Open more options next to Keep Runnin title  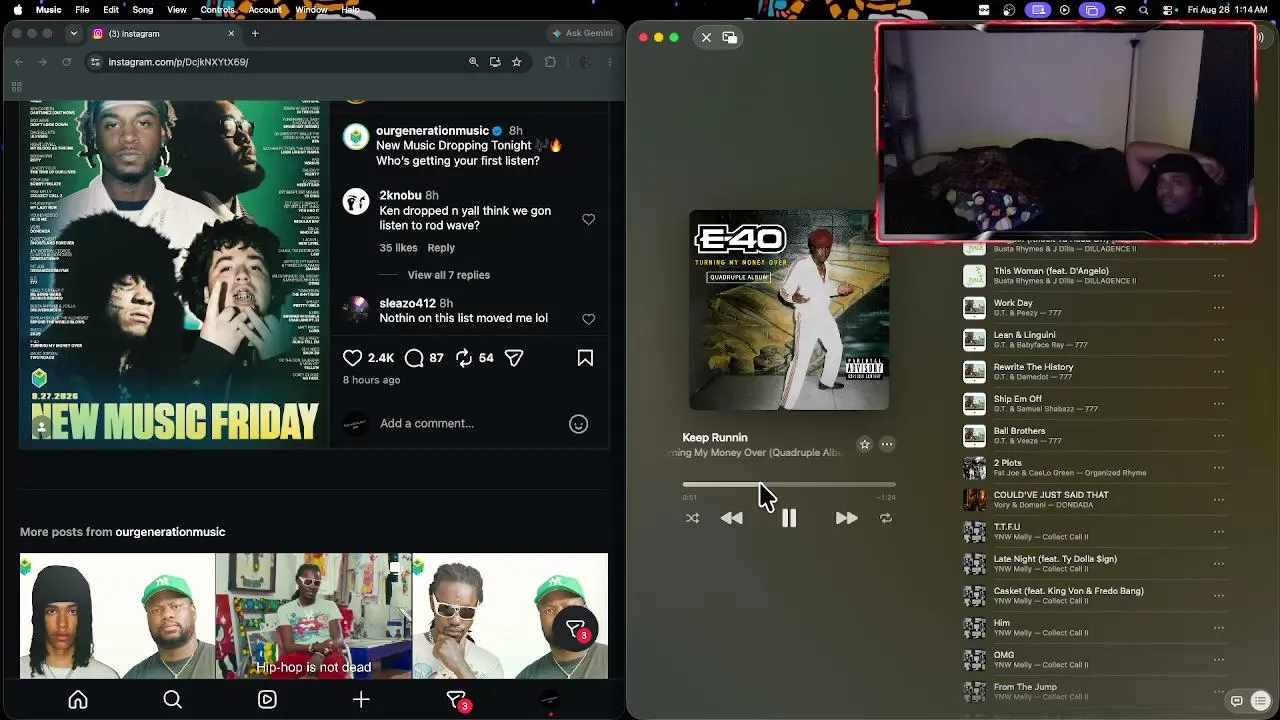point(887,444)
